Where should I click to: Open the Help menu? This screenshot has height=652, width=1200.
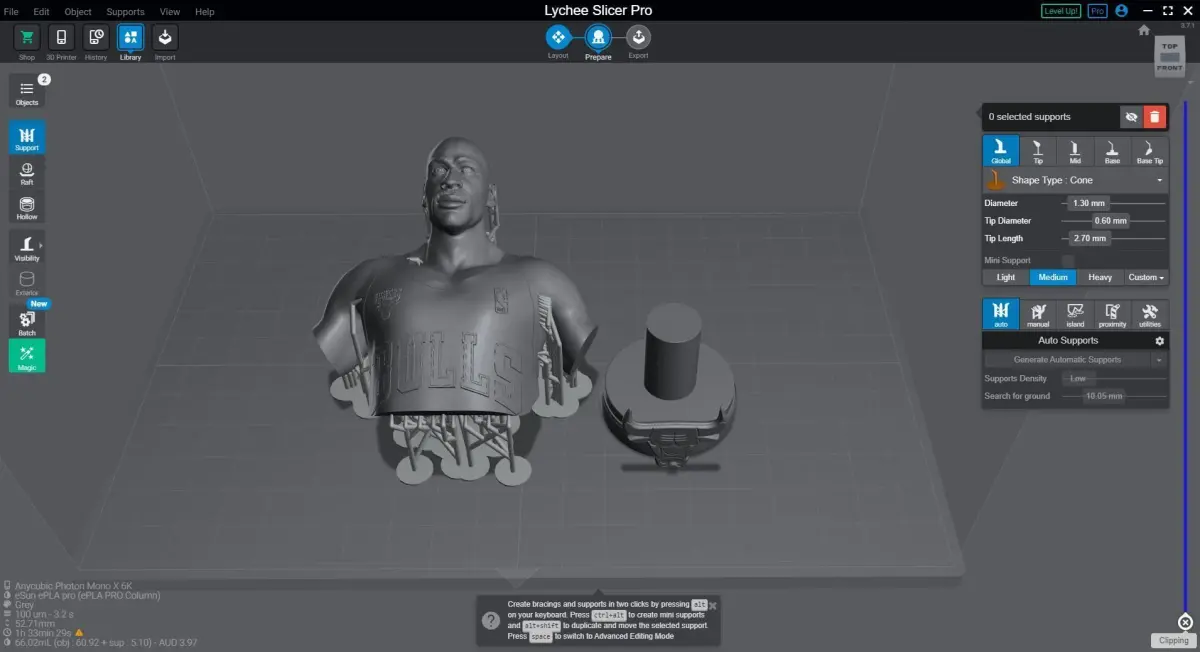205,12
